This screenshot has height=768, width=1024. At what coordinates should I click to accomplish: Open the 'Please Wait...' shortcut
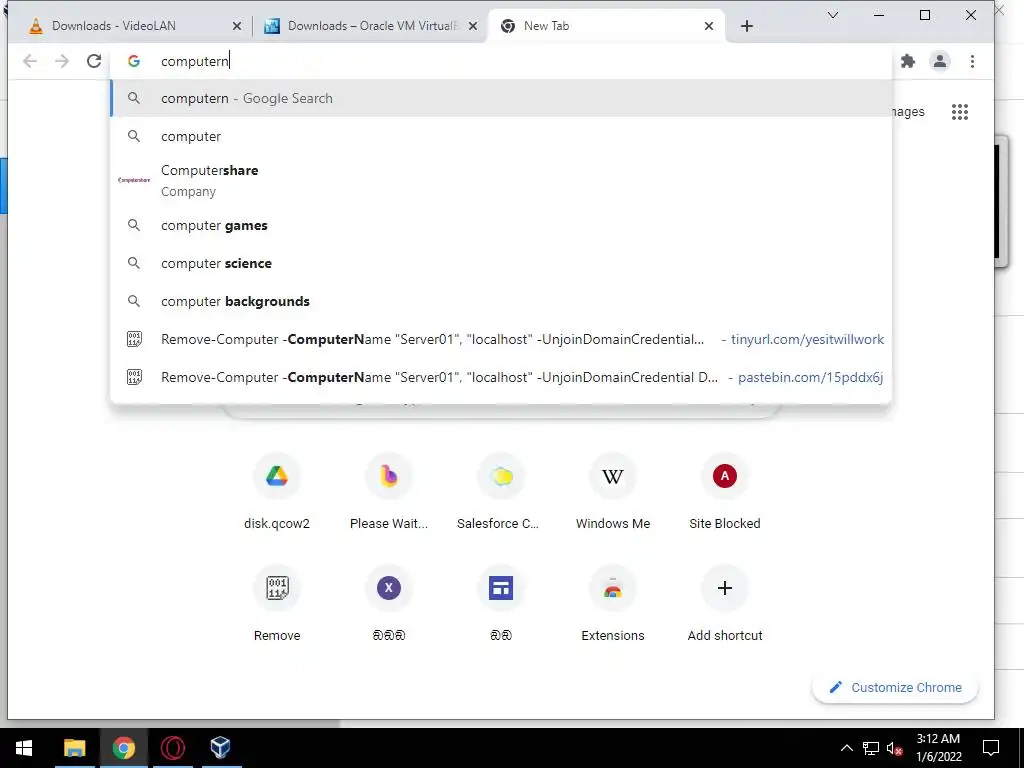pyautogui.click(x=389, y=492)
